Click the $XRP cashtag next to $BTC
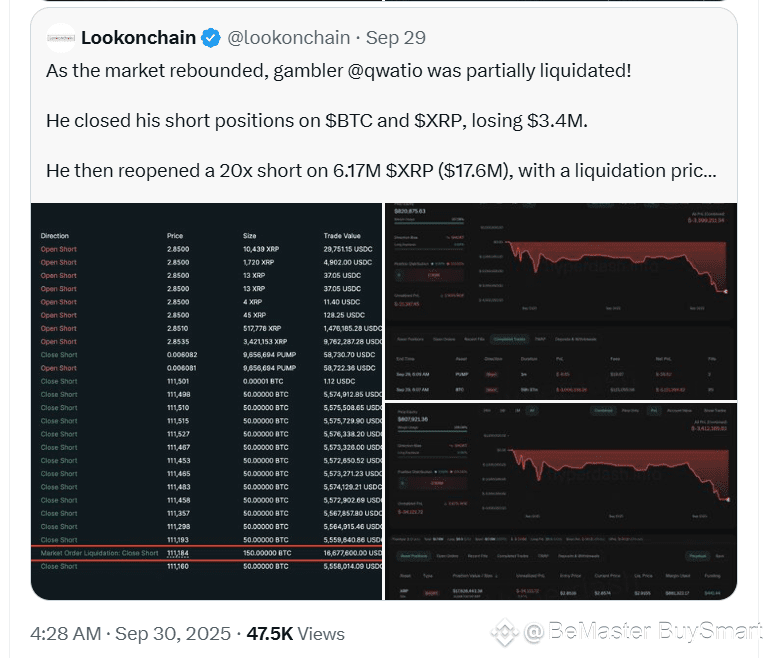This screenshot has width=770, height=658. [440, 121]
